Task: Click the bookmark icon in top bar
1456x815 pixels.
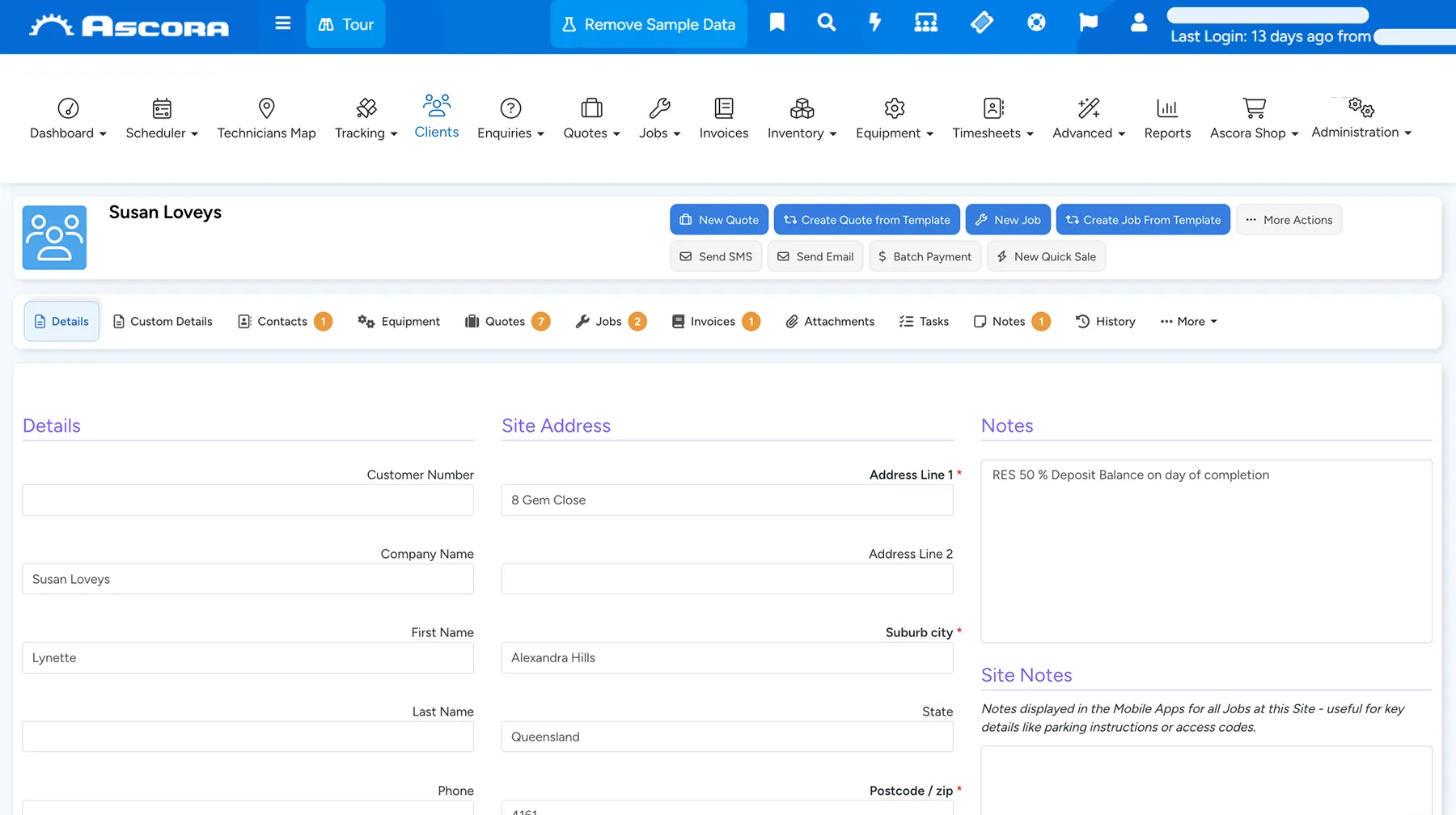Action: tap(777, 23)
